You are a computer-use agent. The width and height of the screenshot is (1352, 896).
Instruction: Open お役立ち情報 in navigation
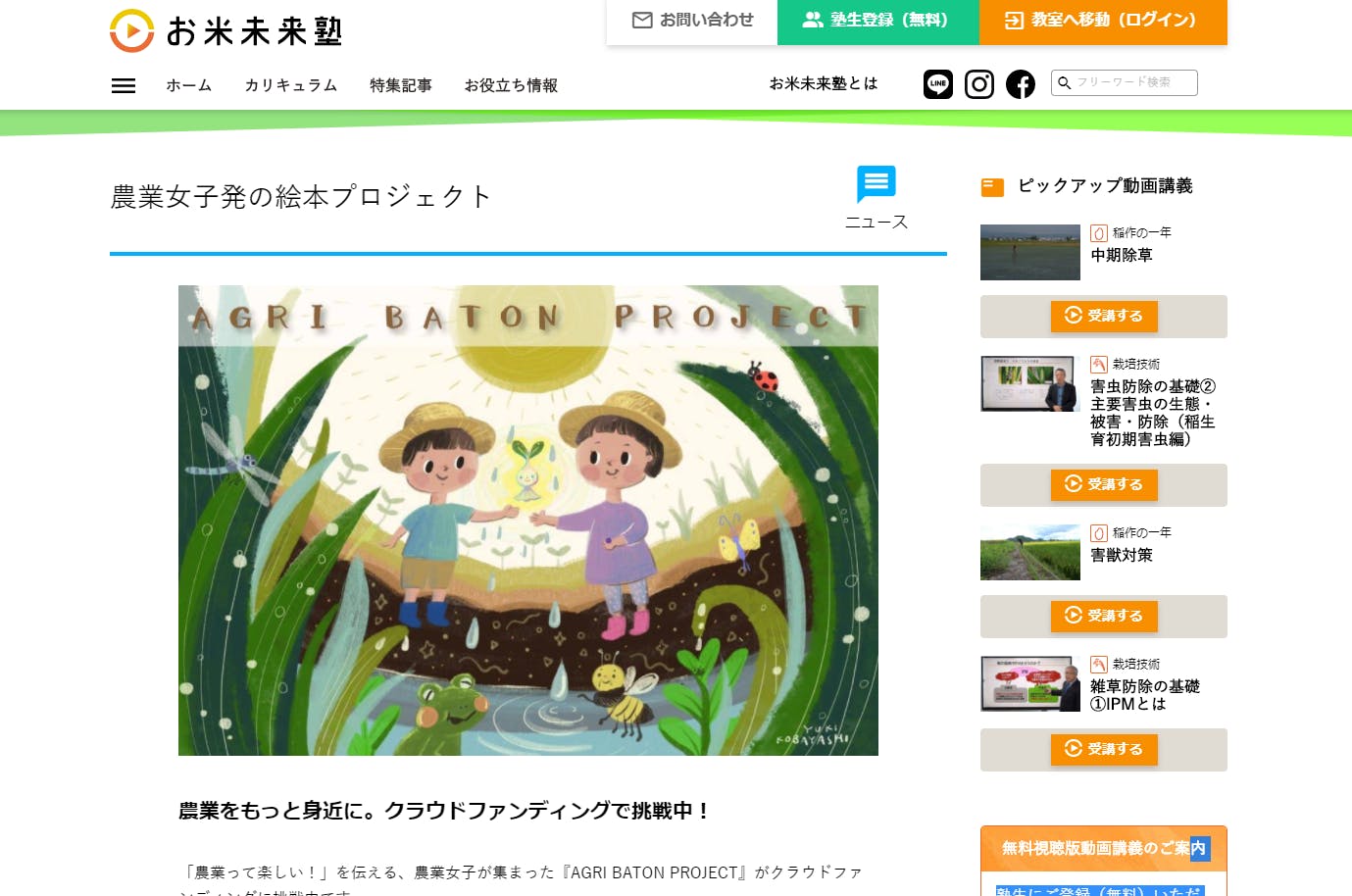[511, 85]
